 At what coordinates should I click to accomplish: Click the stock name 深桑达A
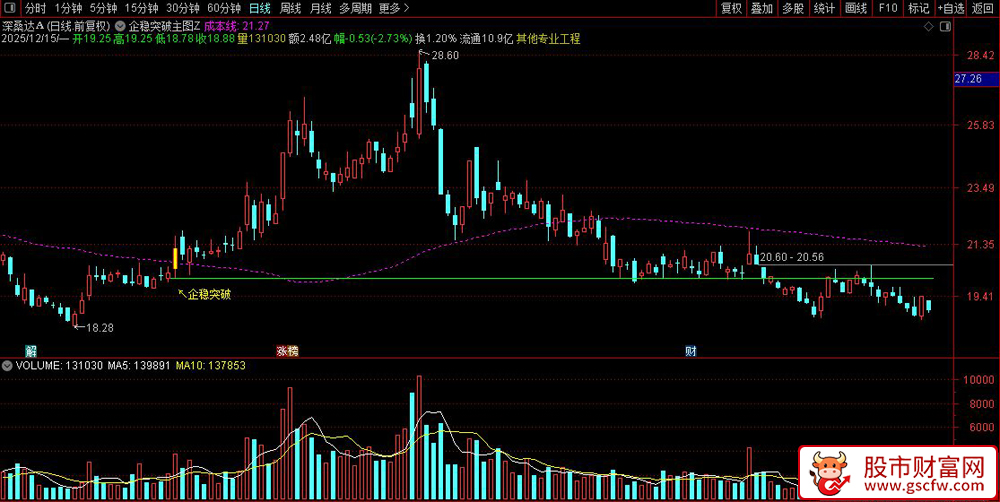tap(22, 27)
